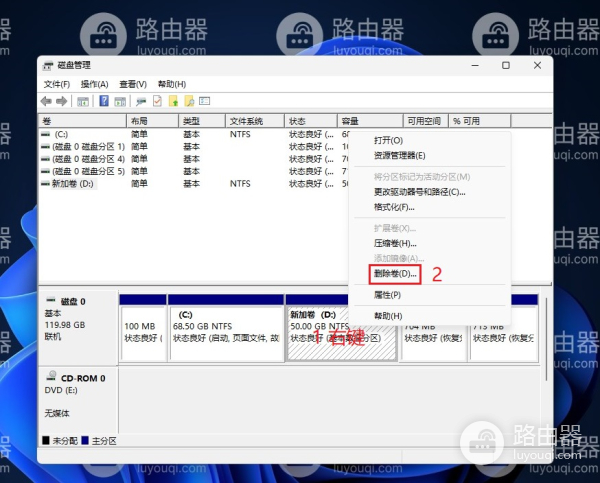Close the Disk Management window
The height and width of the screenshot is (483, 600).
(537, 65)
